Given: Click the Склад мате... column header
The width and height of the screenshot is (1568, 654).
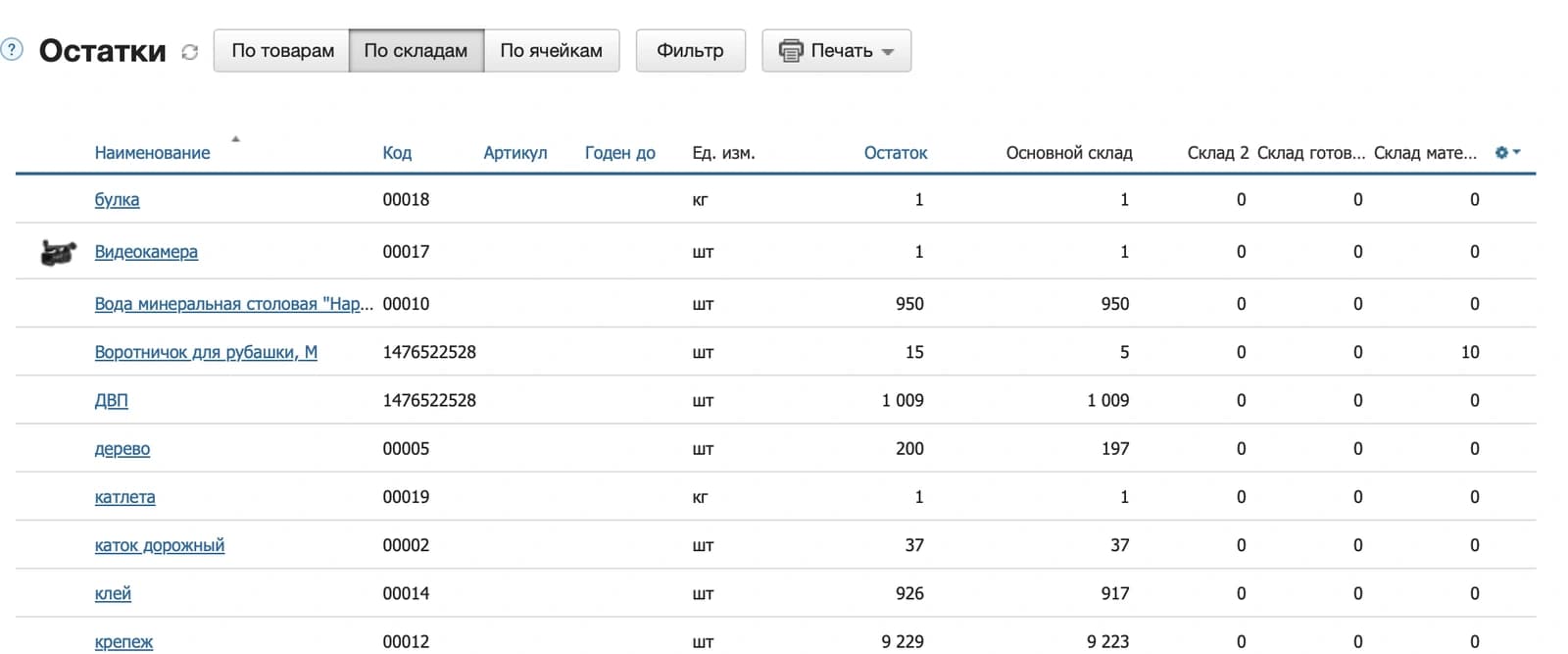Looking at the screenshot, I should click(x=1425, y=153).
